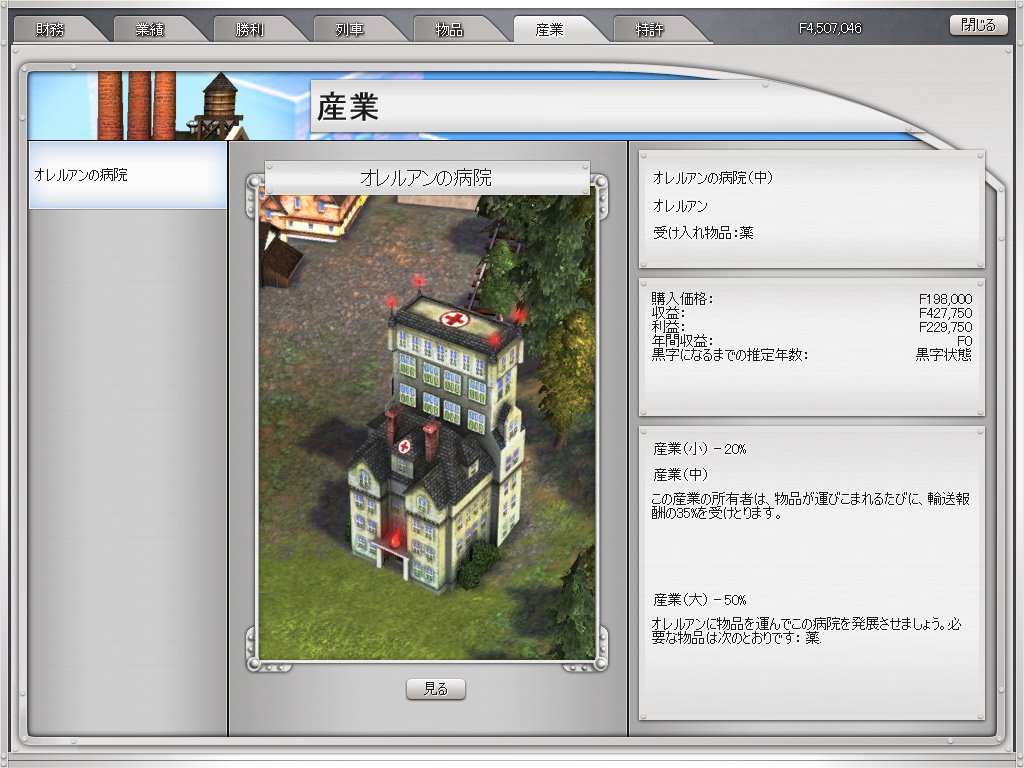The image size is (1024, 768).
Task: Click the オレルアン city name line
Action: [x=680, y=206]
